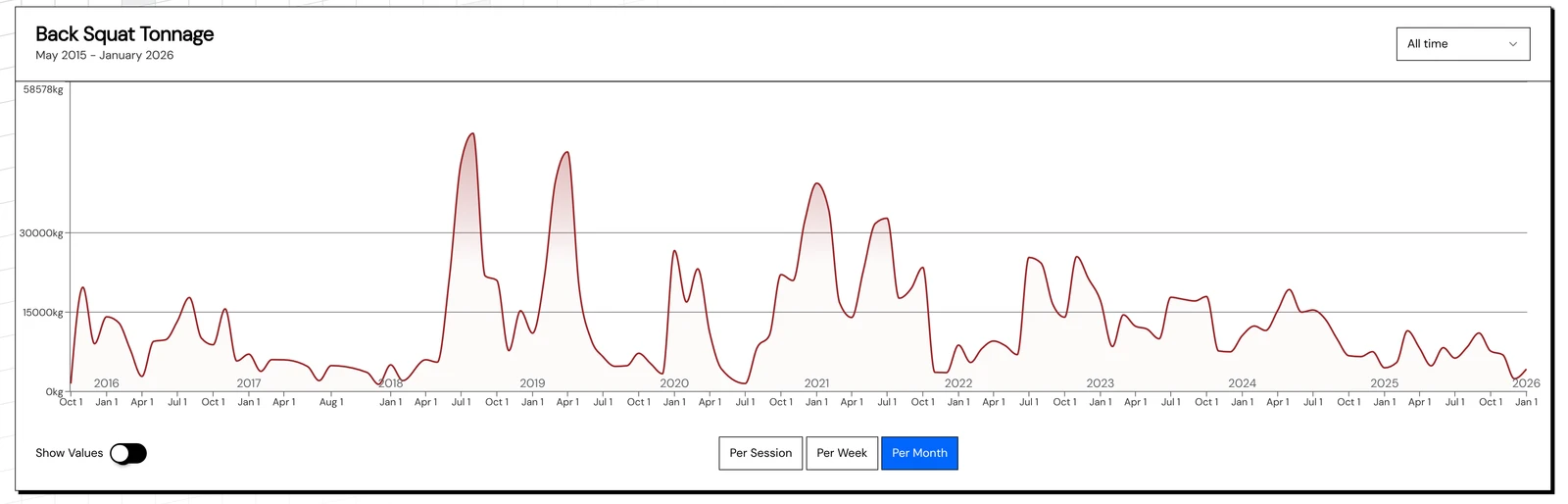
Task: Click the 2016 year label
Action: tap(106, 383)
